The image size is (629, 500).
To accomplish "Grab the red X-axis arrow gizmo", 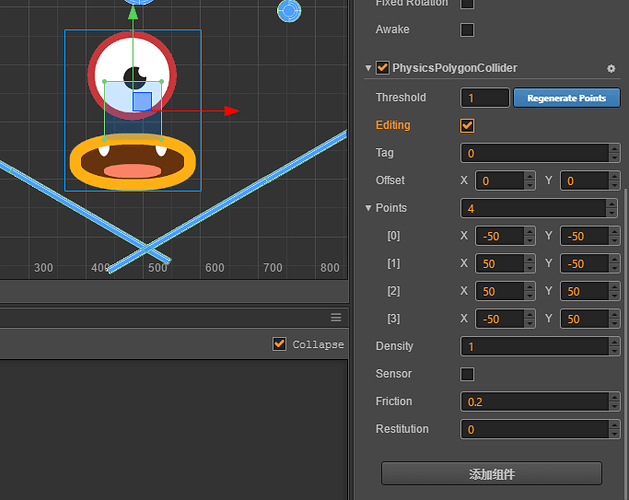I will [x=231, y=111].
